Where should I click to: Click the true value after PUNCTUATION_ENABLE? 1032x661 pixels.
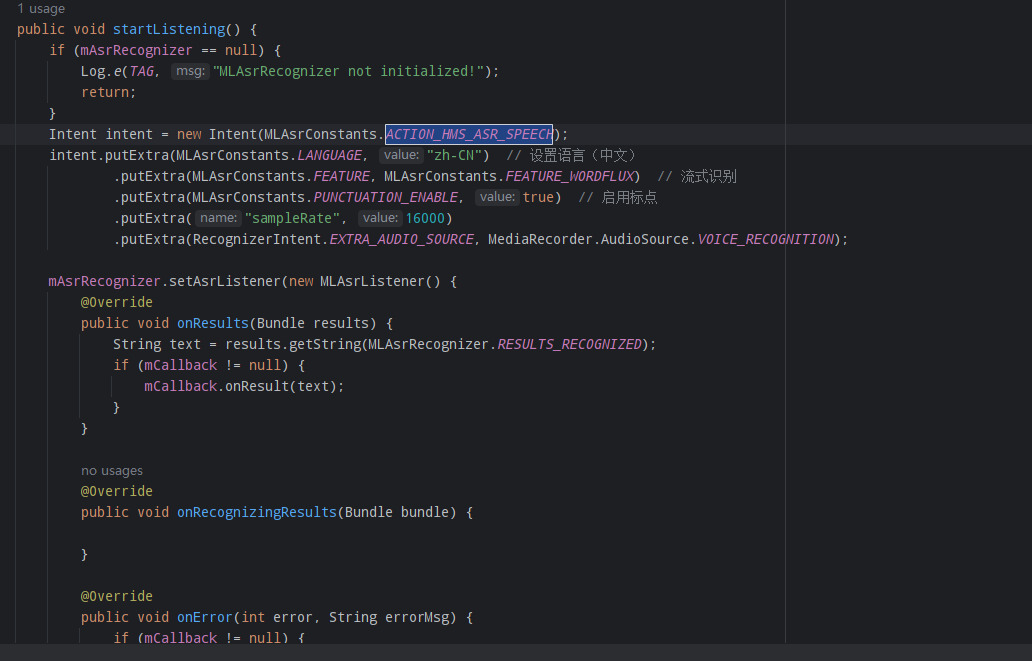(538, 198)
